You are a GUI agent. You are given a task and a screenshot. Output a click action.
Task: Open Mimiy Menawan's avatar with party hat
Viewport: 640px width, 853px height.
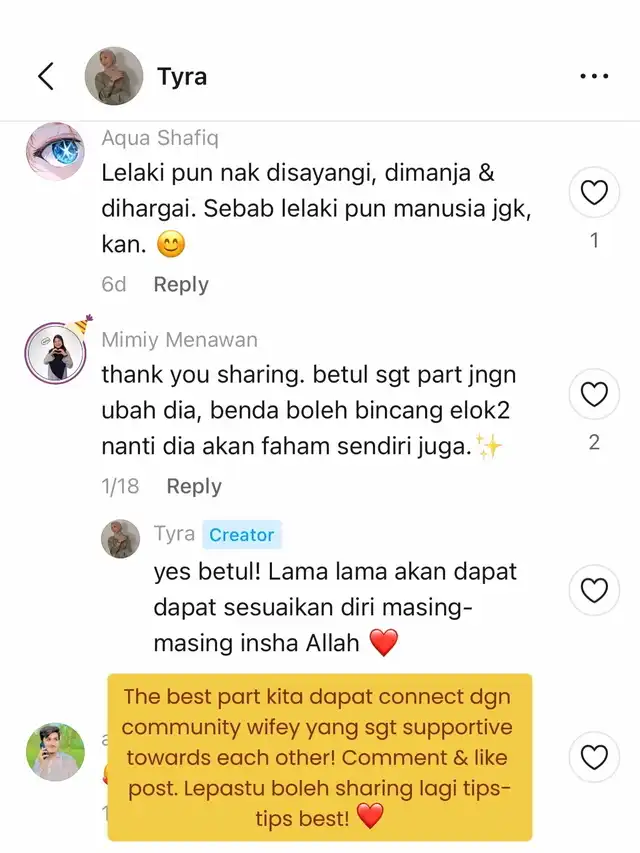pyautogui.click(x=56, y=352)
